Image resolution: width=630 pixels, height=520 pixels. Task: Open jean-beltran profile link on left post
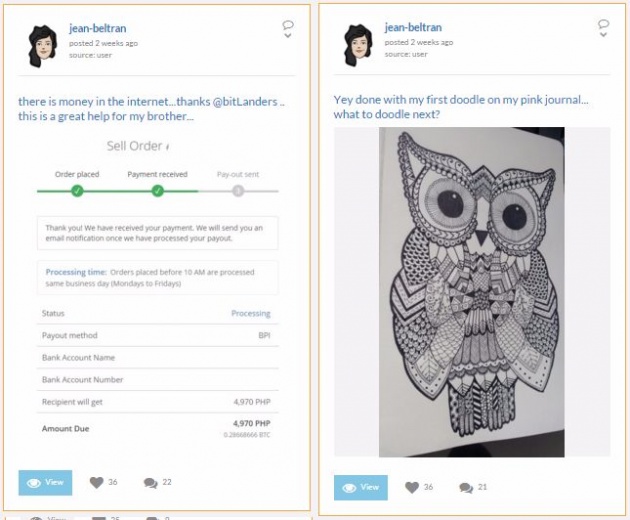(x=98, y=29)
